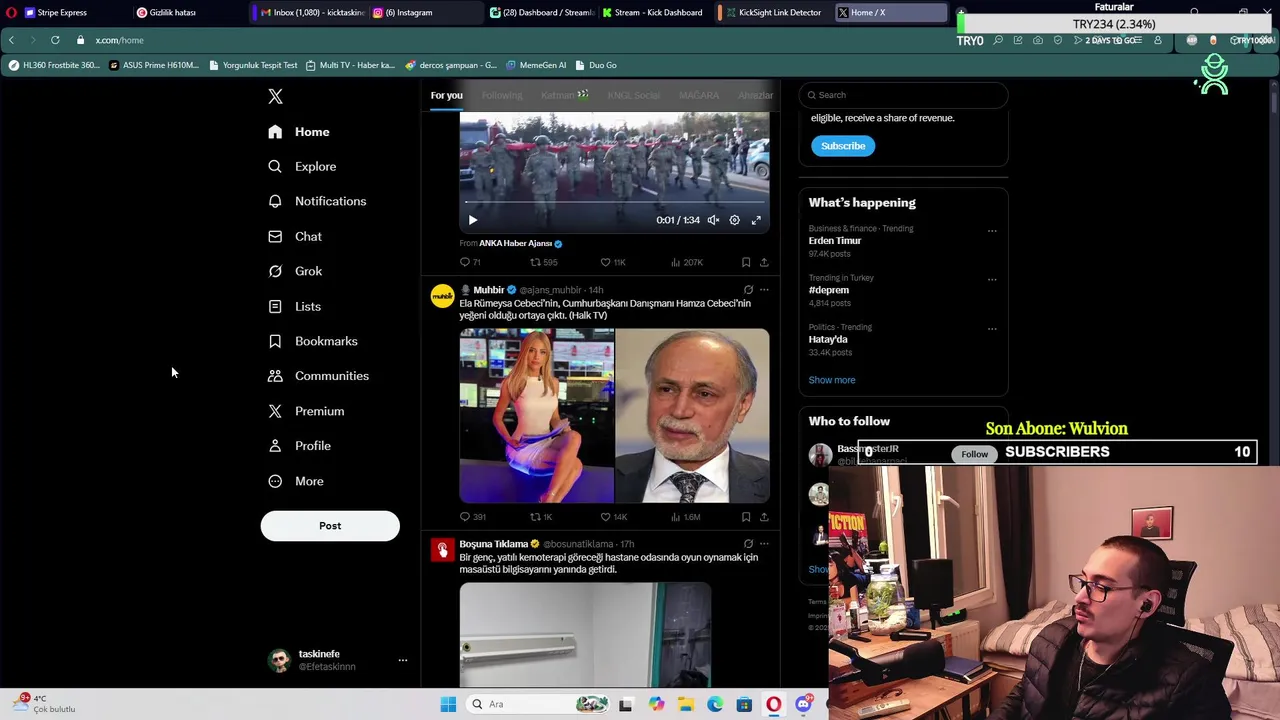Unmute the video sound
The height and width of the screenshot is (720, 1280).
[x=713, y=220]
